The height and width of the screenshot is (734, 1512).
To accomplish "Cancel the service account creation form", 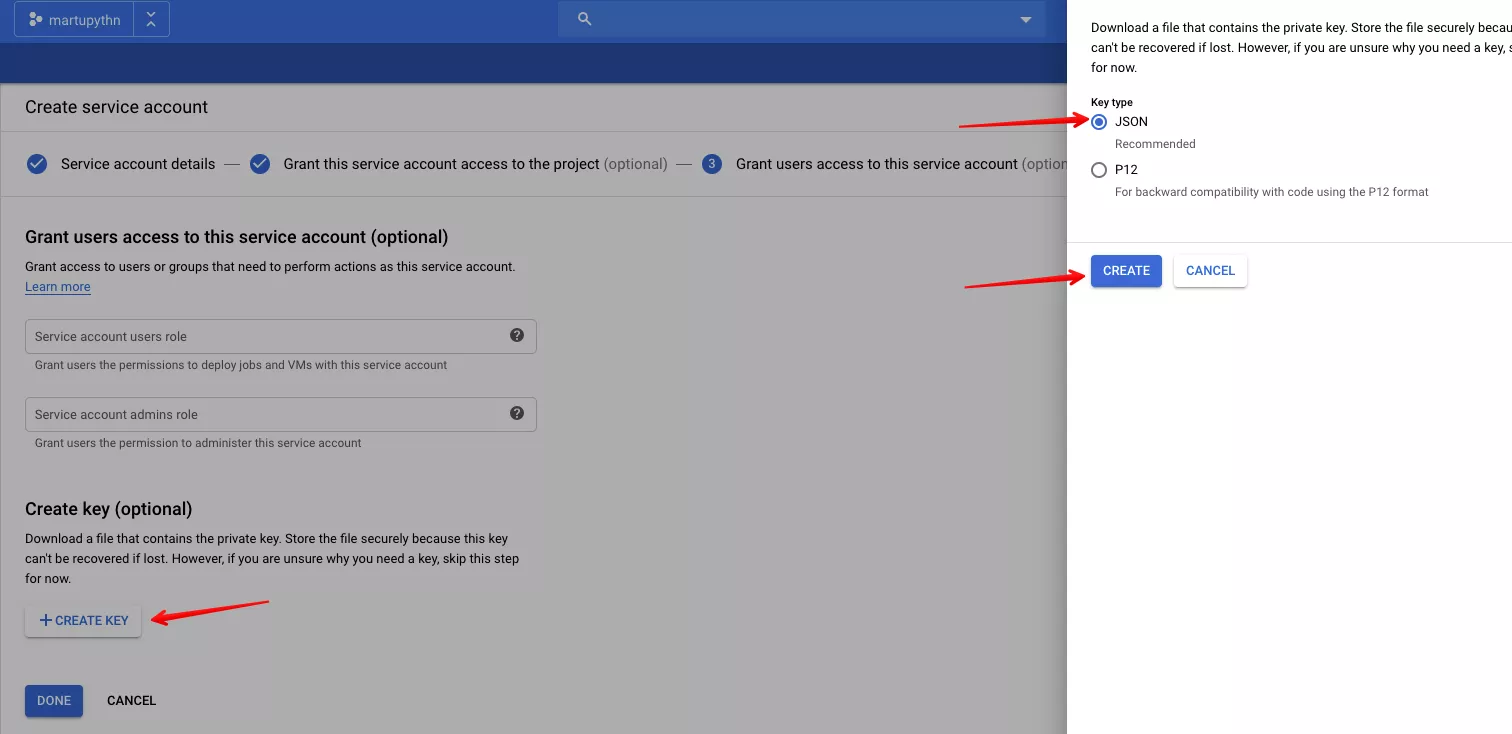I will [132, 701].
